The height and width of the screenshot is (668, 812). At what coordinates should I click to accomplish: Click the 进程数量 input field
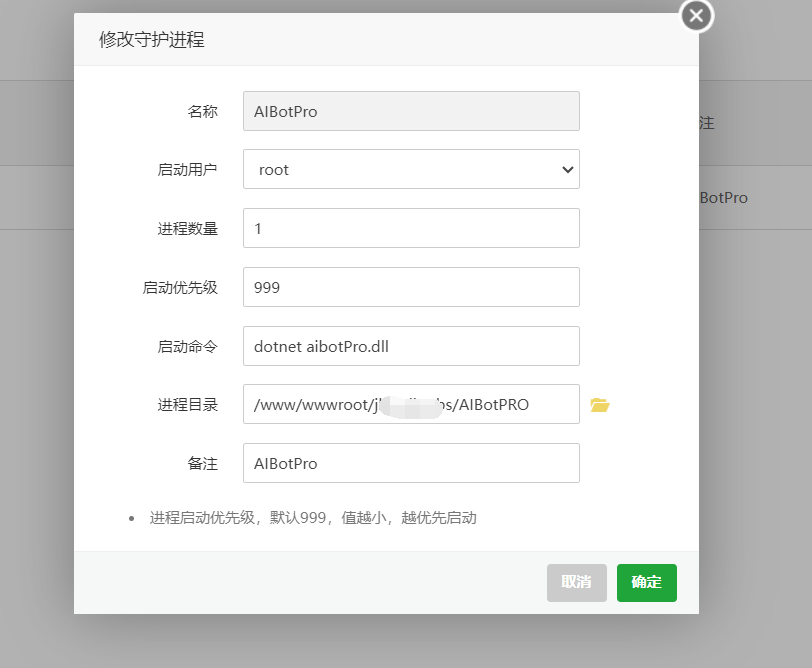pyautogui.click(x=411, y=228)
